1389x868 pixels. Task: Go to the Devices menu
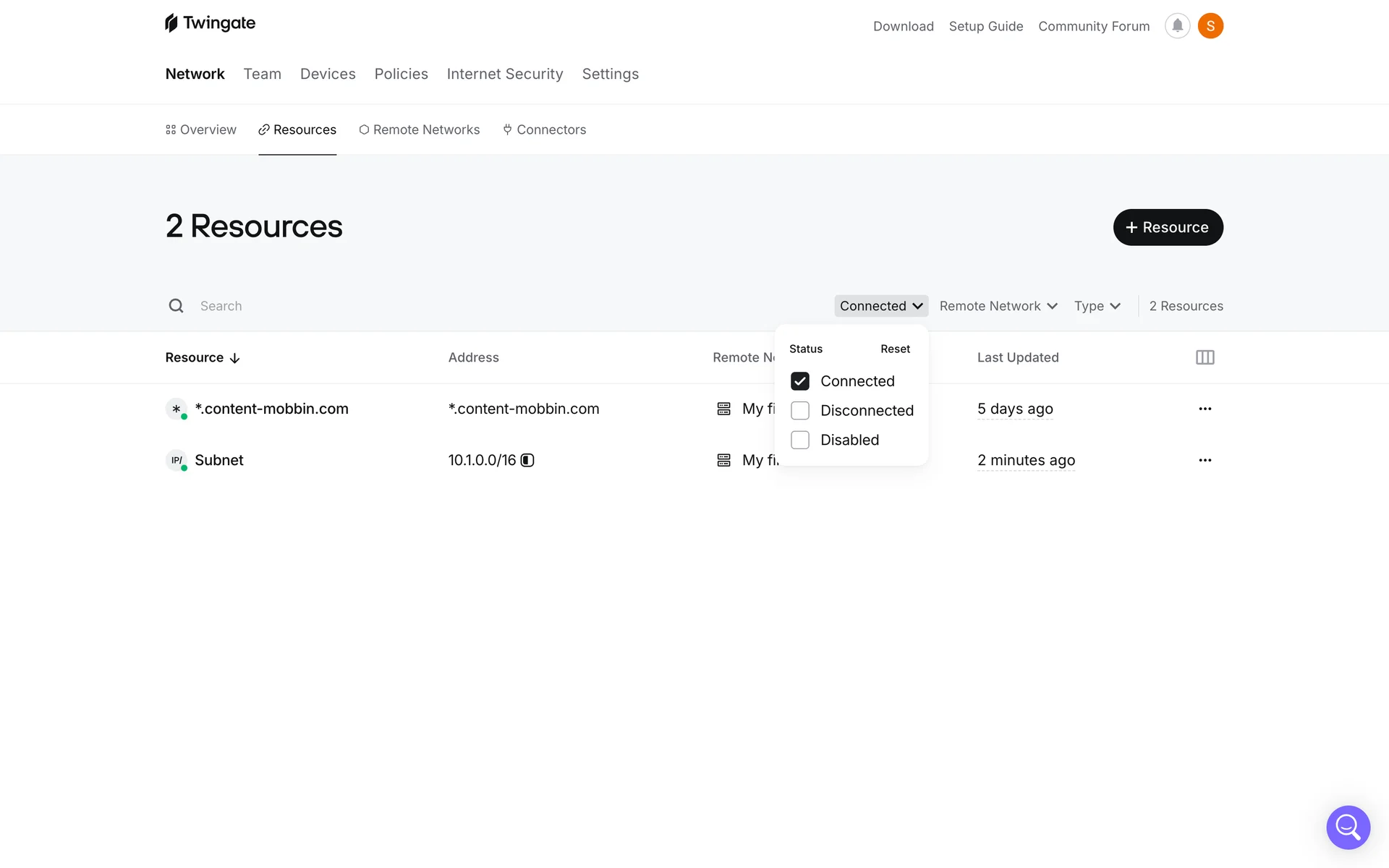click(x=328, y=74)
